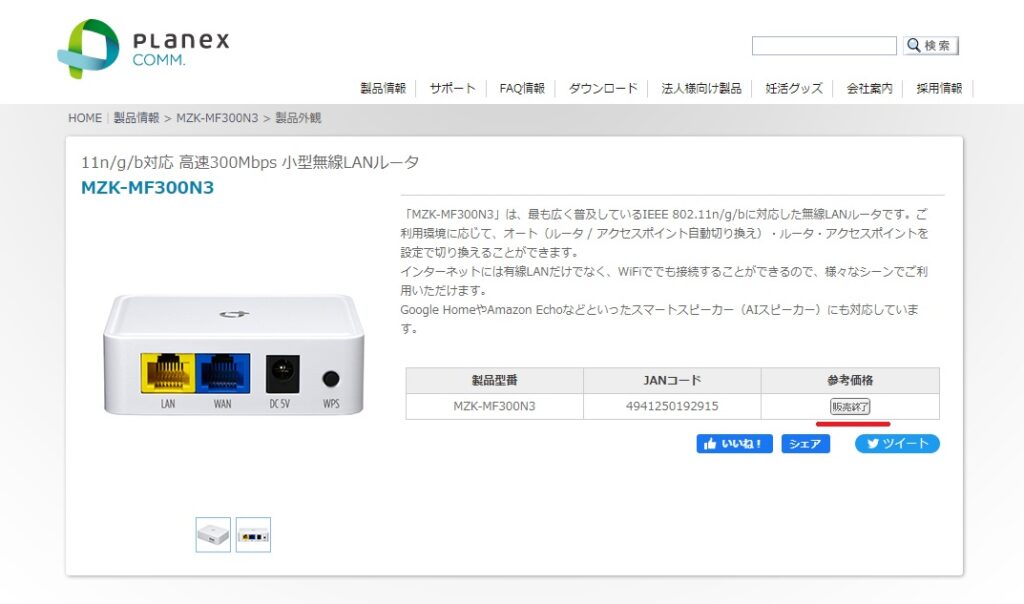Open the 妊活グッズ menu item

(x=794, y=88)
